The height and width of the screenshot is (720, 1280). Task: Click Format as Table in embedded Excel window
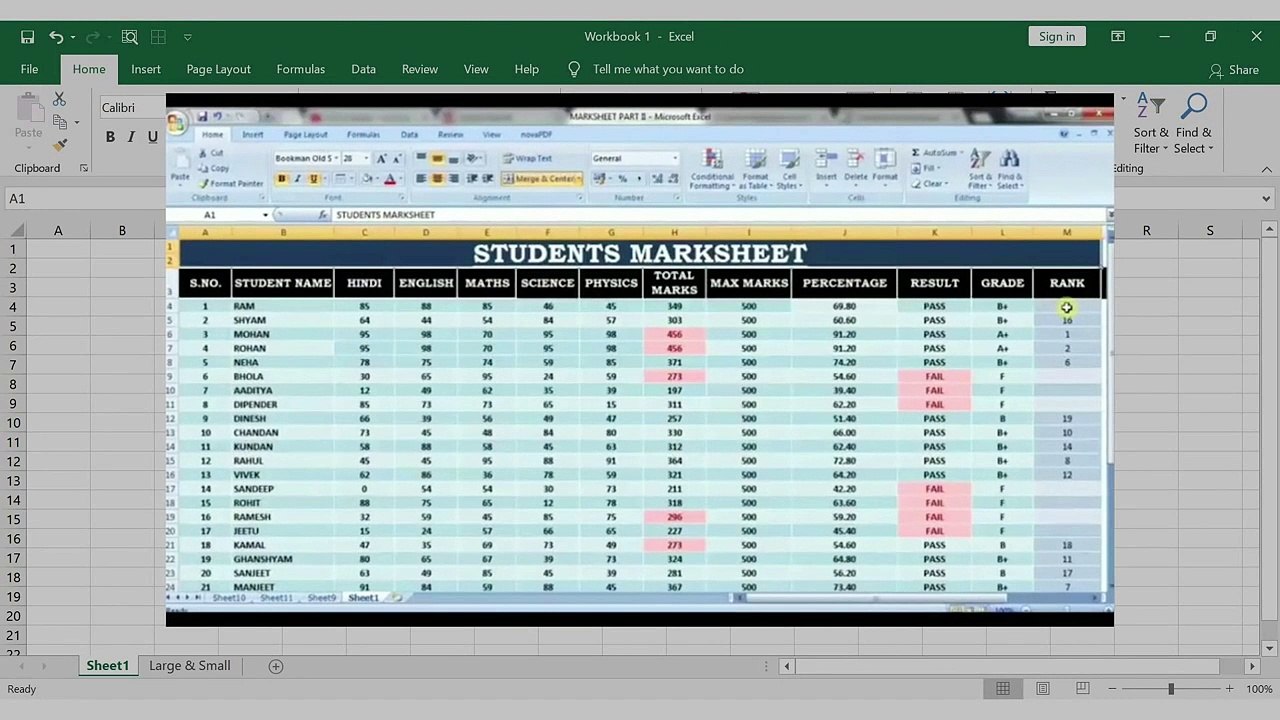pyautogui.click(x=756, y=170)
